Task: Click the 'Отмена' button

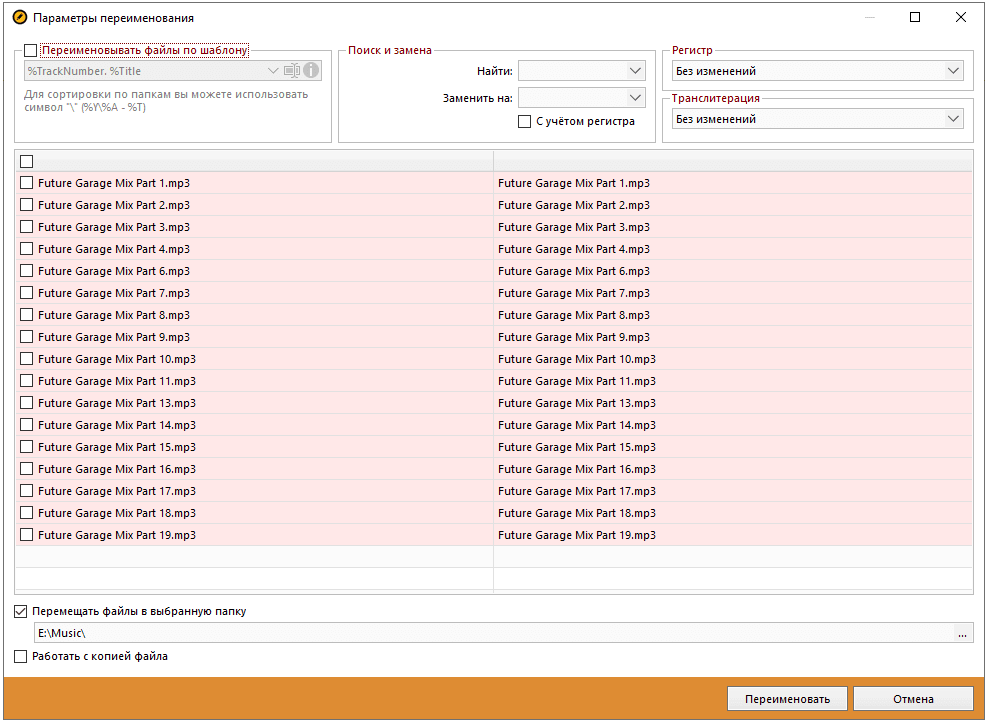Action: pos(913,698)
